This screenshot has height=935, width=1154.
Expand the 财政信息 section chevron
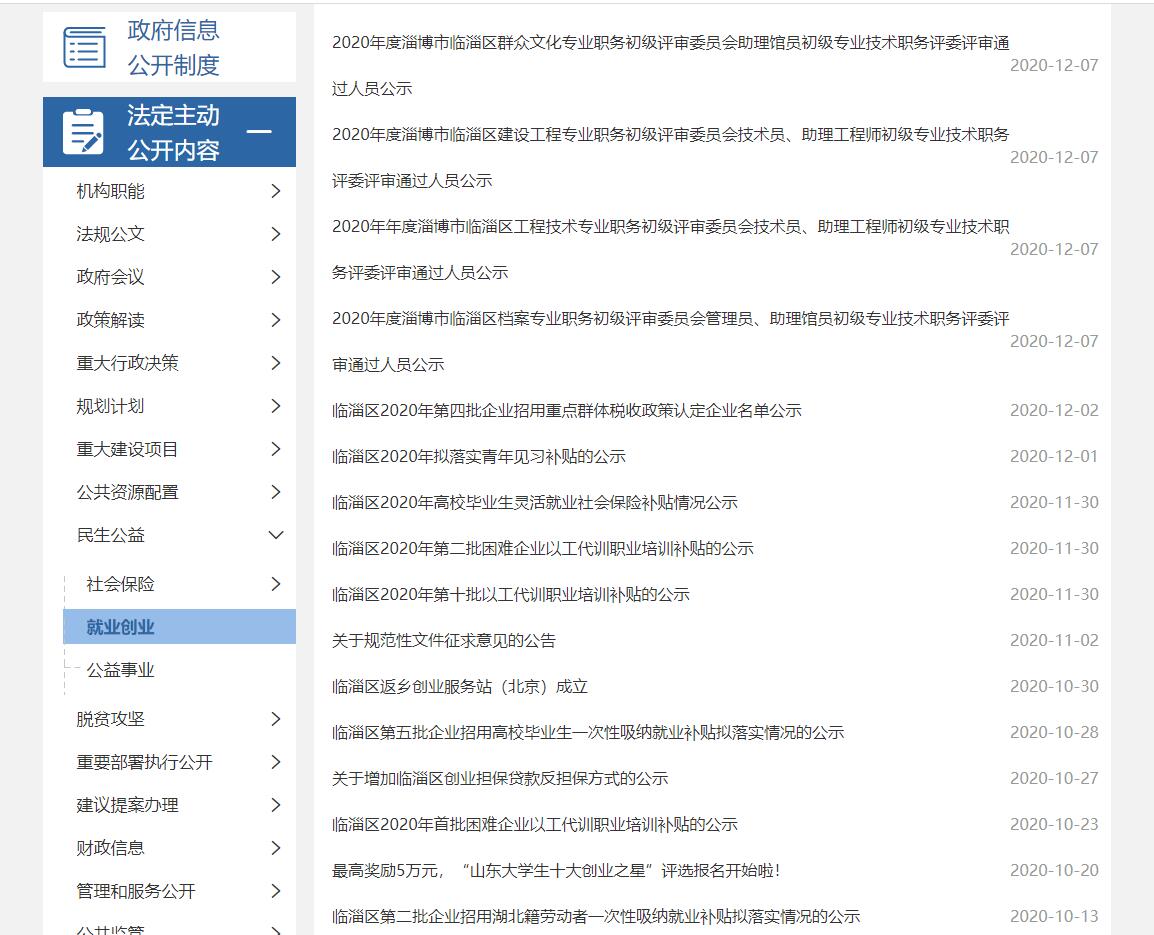(276, 847)
